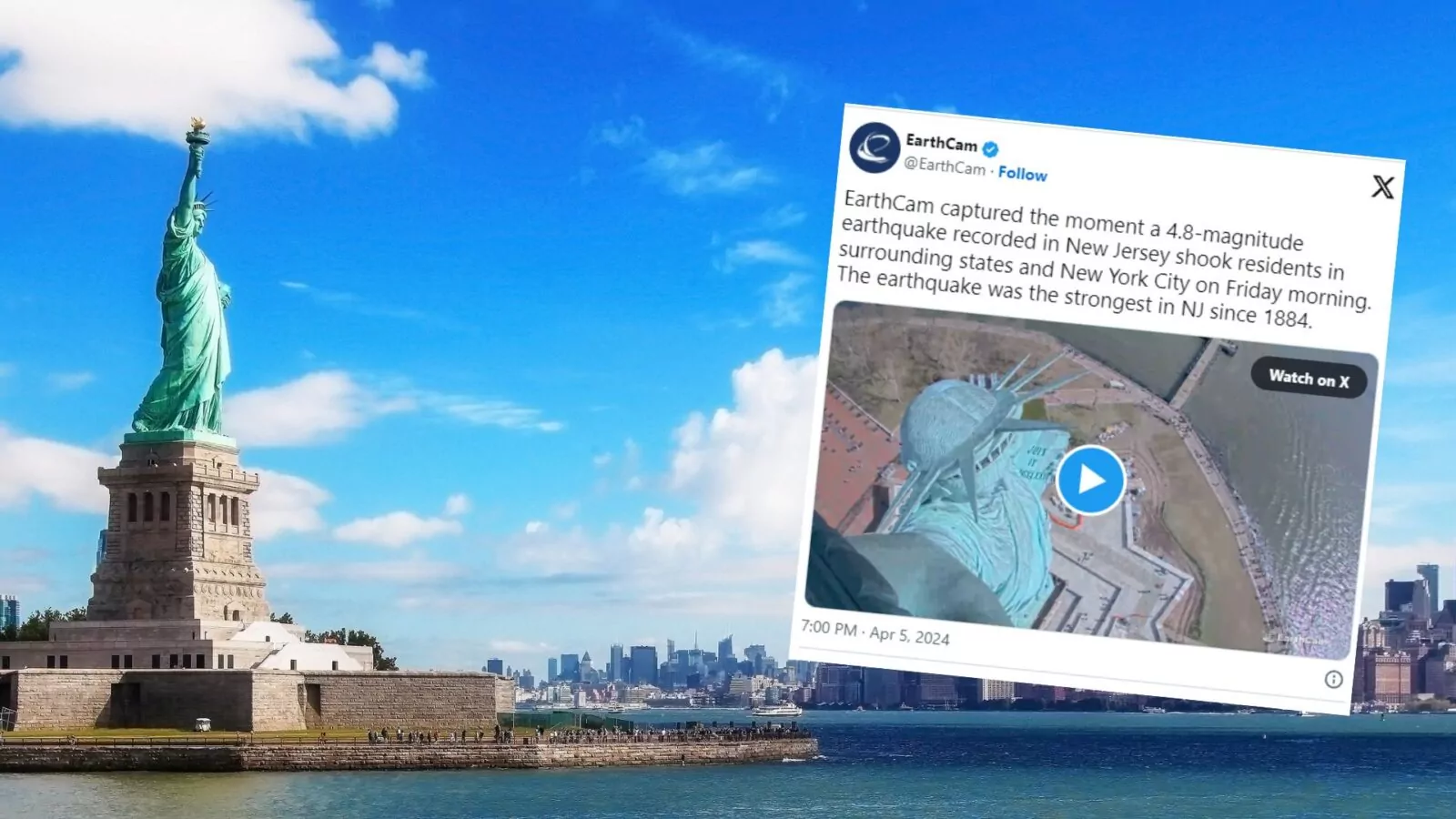Screen dimensions: 1456x819
Task: Open the EarthCam profile avatar
Action: 875,147
